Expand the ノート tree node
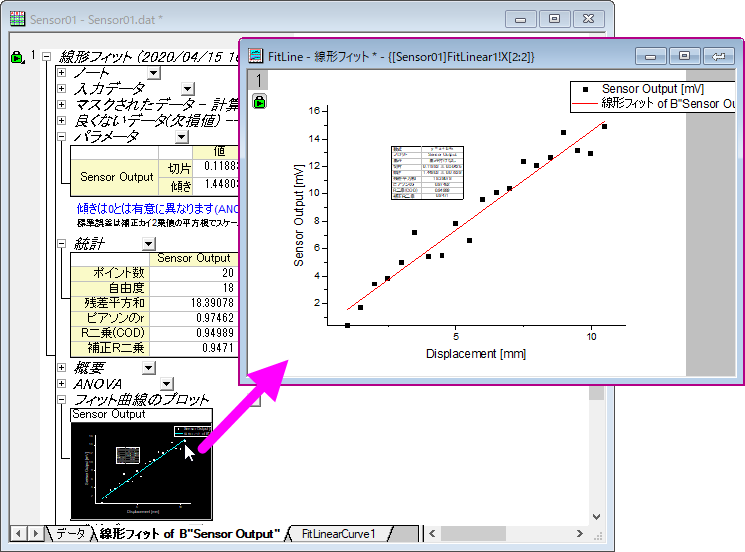The height and width of the screenshot is (552, 745). pyautogui.click(x=61, y=73)
